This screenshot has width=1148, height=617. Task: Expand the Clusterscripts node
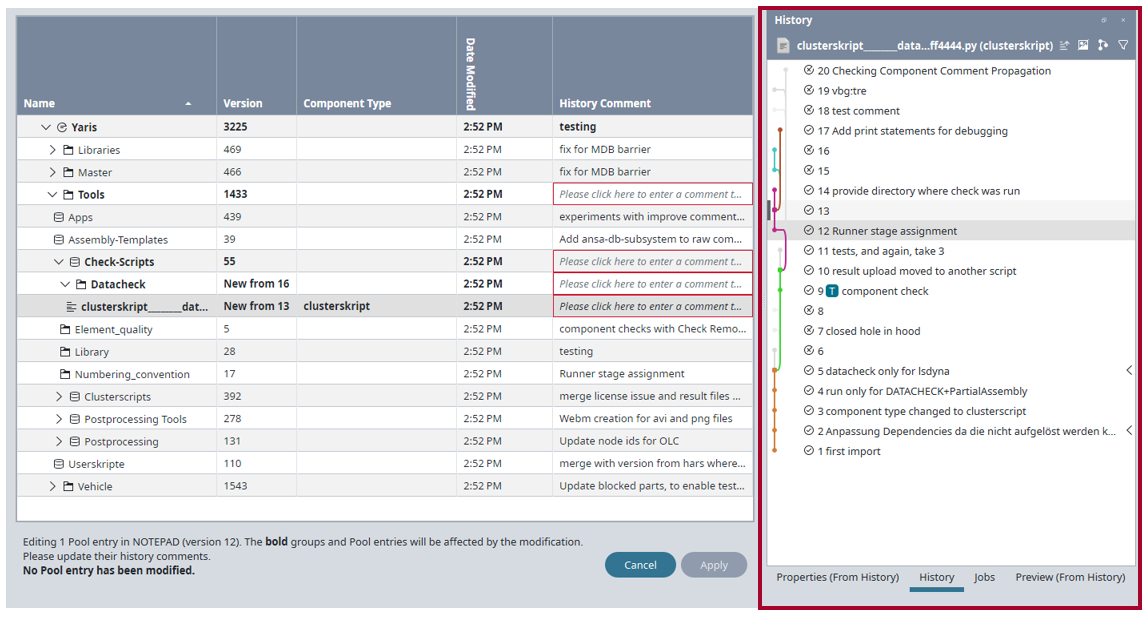59,397
